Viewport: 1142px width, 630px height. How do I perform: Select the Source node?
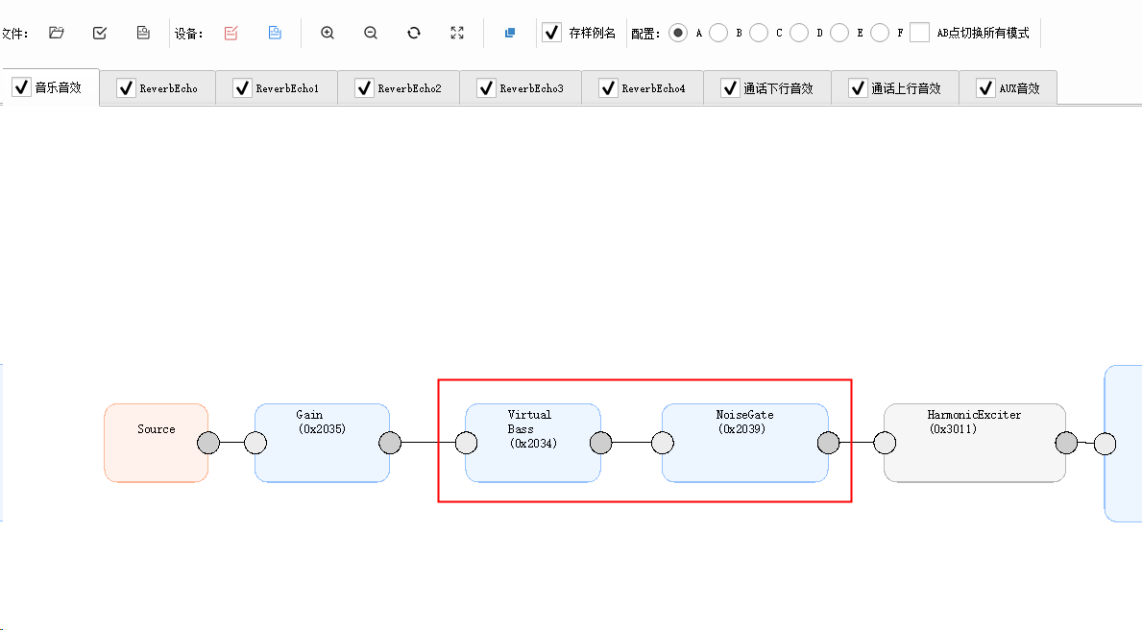[x=156, y=443]
